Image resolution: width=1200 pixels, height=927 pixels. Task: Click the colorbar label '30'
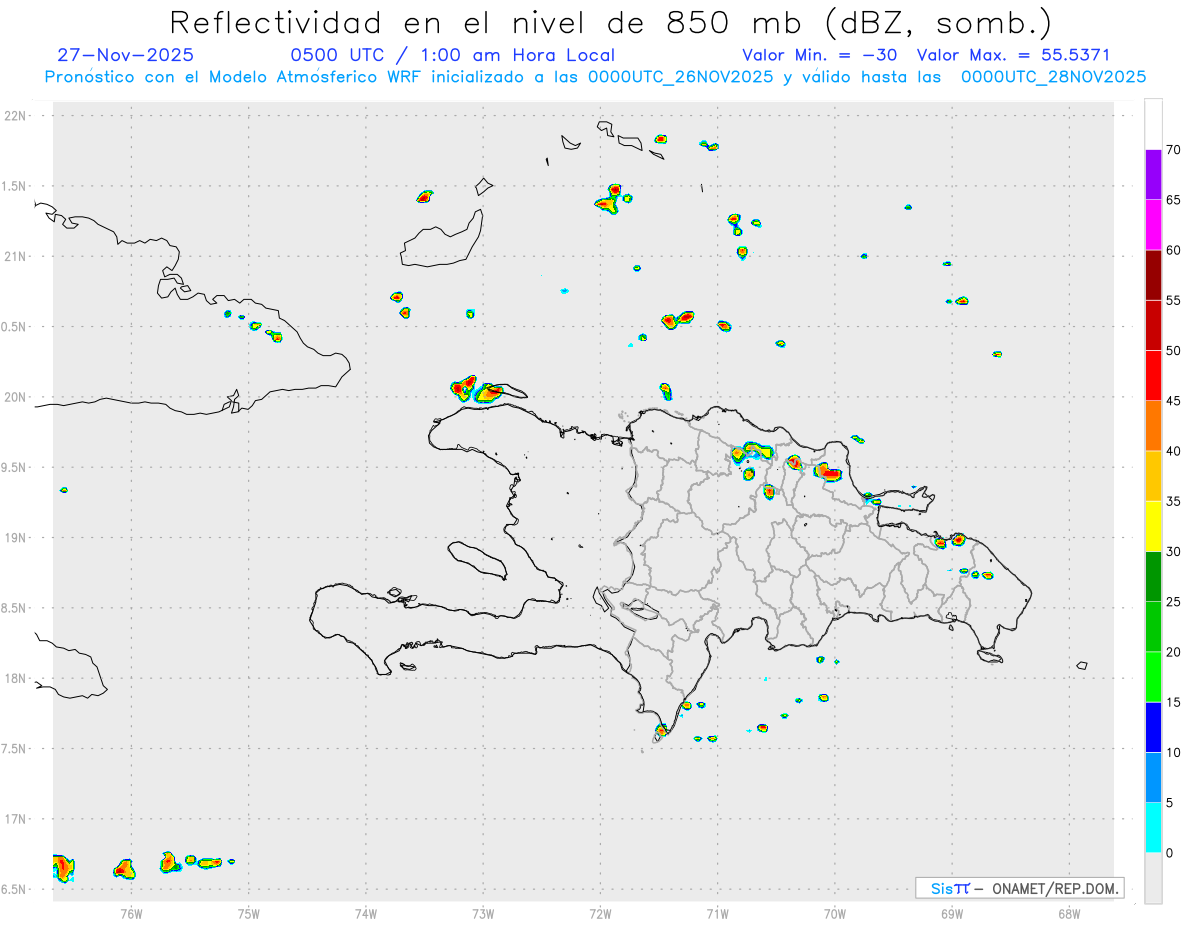coord(1173,552)
